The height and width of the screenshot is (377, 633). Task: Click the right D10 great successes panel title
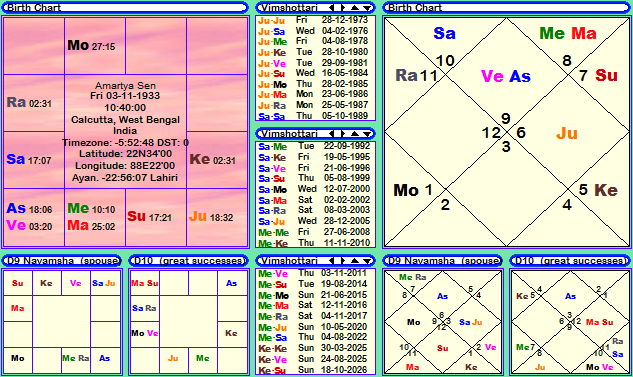click(x=570, y=261)
